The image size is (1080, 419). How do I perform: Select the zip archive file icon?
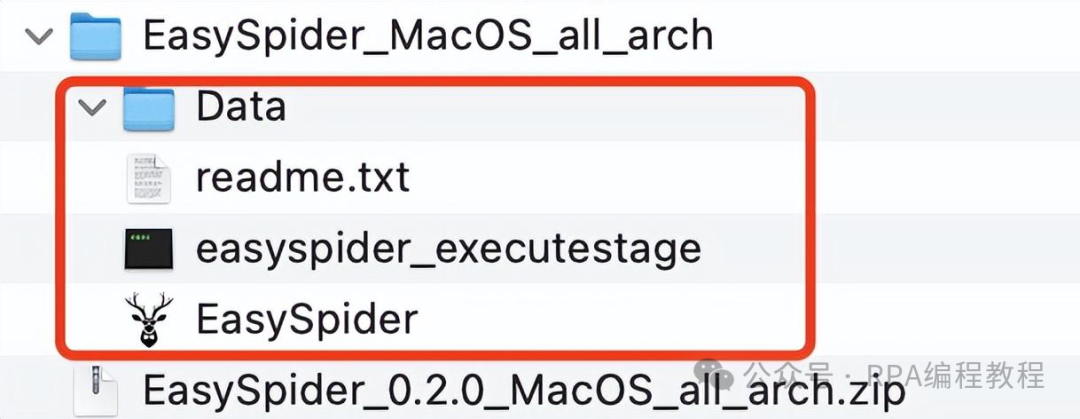pyautogui.click(x=96, y=391)
